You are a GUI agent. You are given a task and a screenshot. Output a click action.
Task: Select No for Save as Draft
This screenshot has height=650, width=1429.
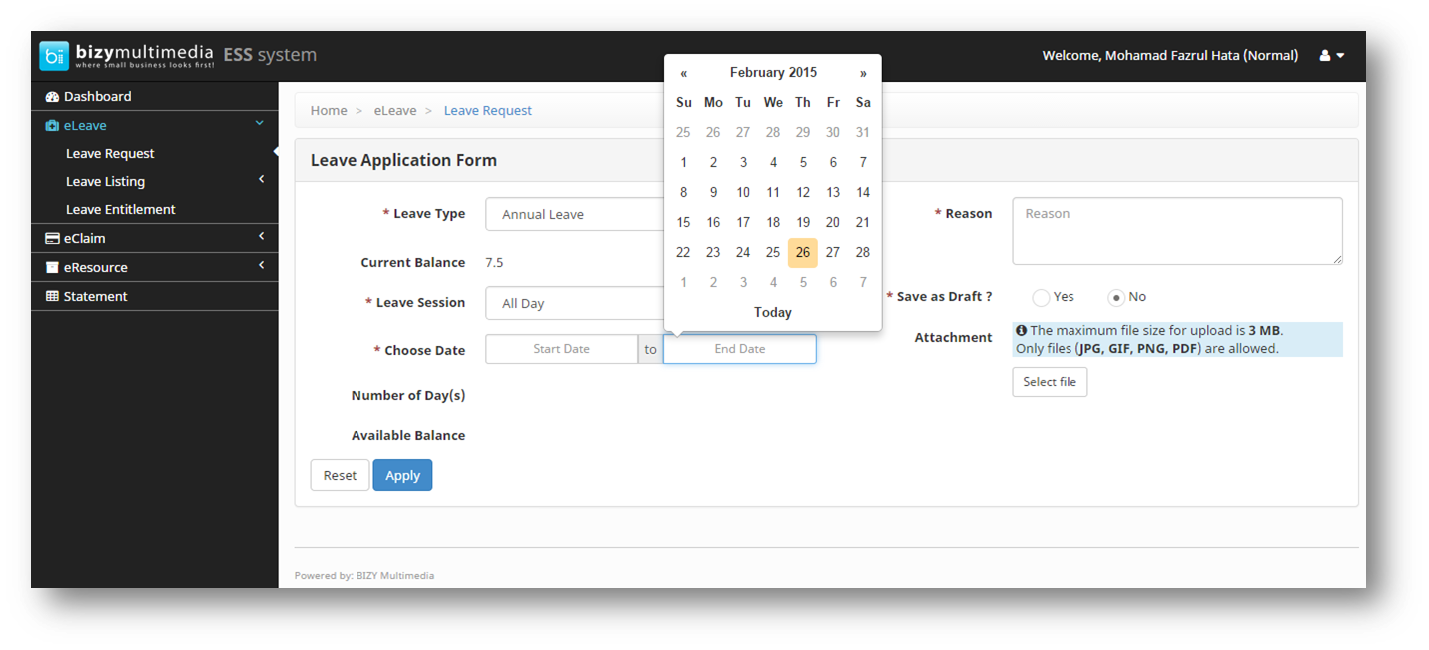[x=1116, y=298]
